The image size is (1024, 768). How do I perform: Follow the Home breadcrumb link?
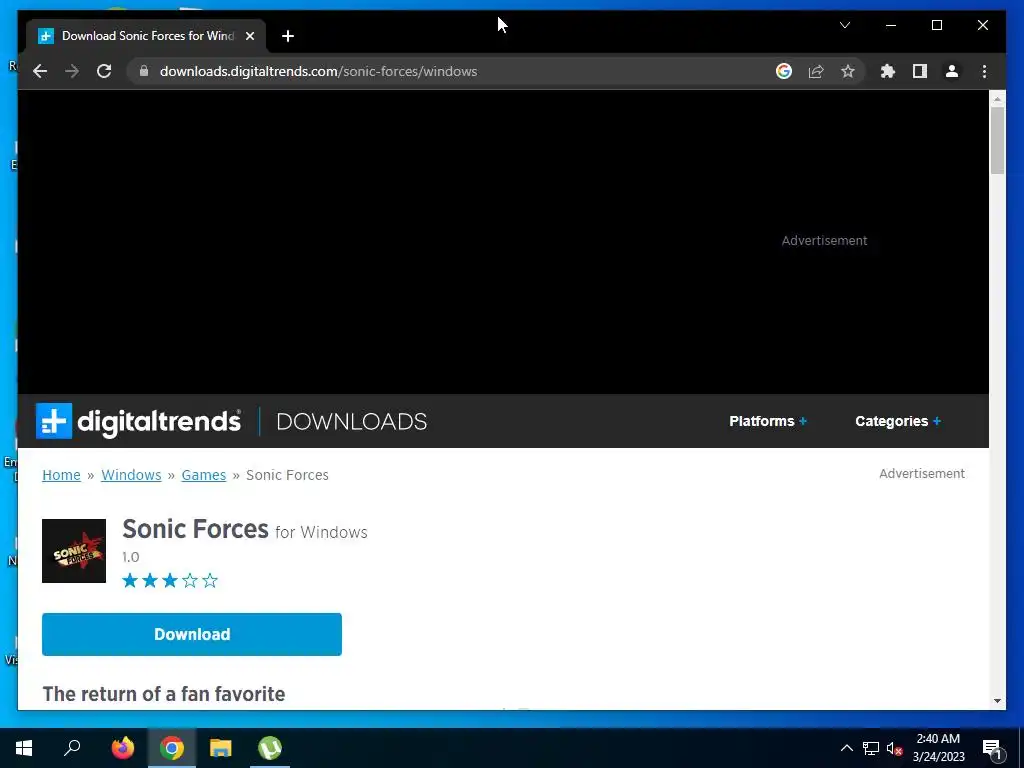click(61, 475)
